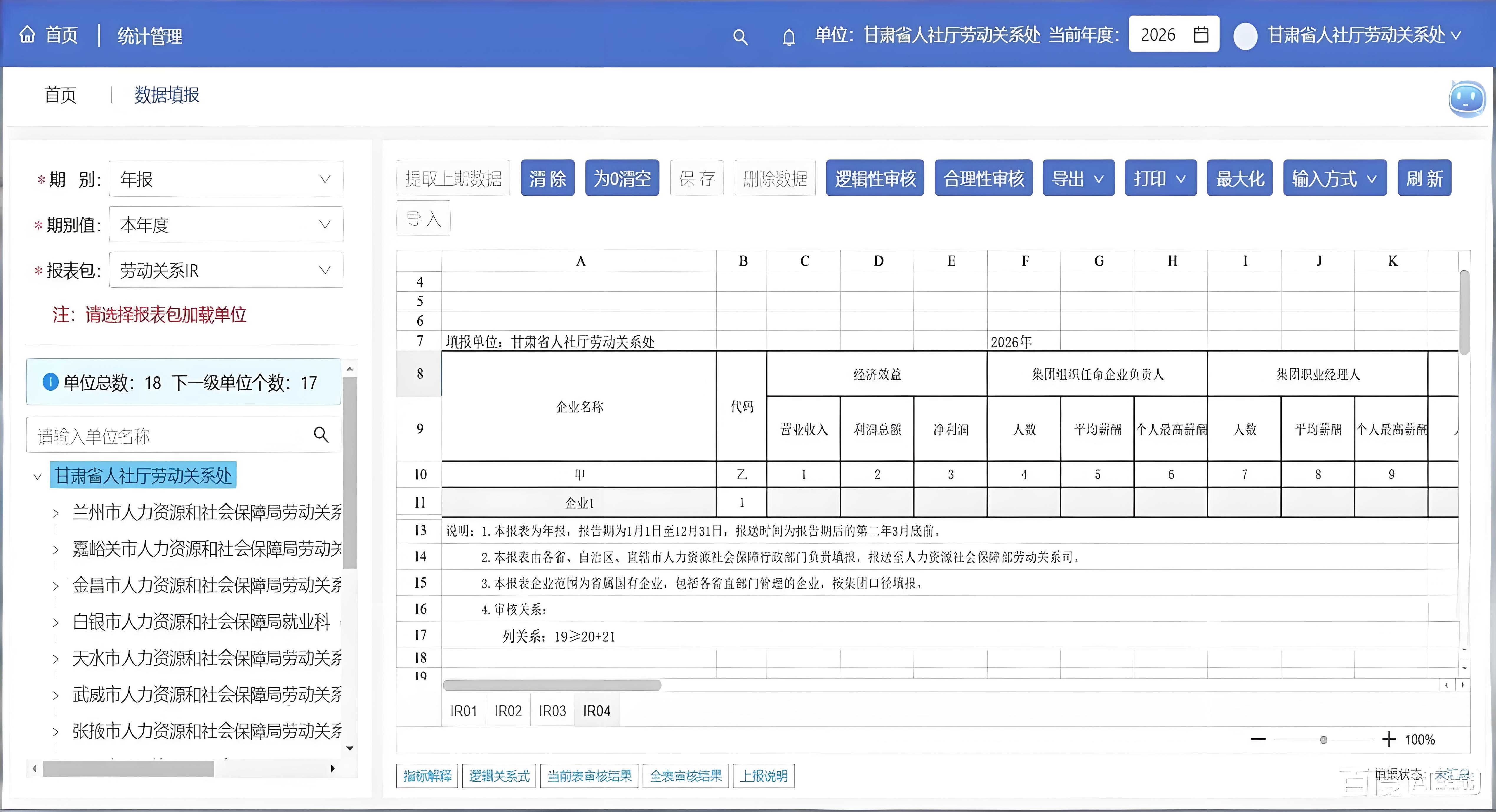Click the unit tree scroll-up arrow
1496x812 pixels.
pyautogui.click(x=350, y=369)
